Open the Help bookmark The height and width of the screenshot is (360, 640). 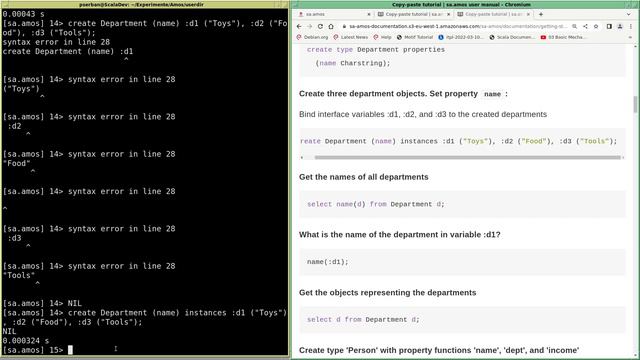click(x=382, y=37)
